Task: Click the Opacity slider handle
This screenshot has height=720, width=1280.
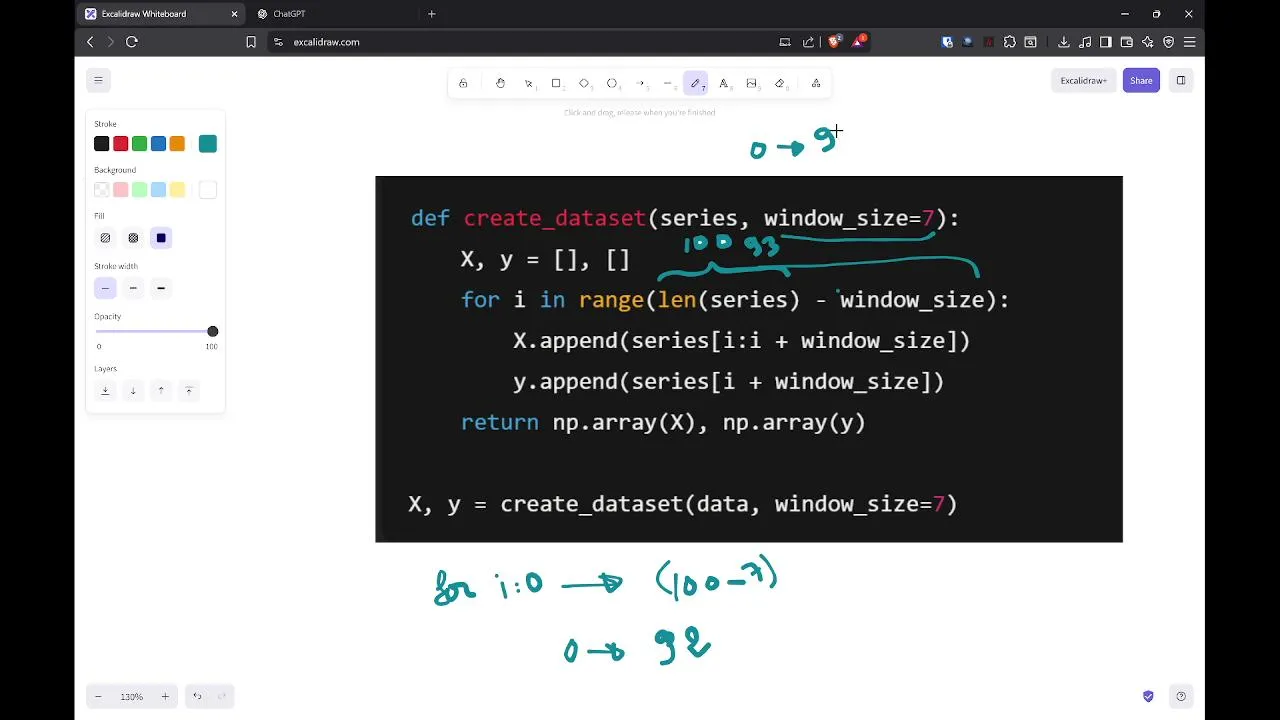Action: click(x=212, y=331)
